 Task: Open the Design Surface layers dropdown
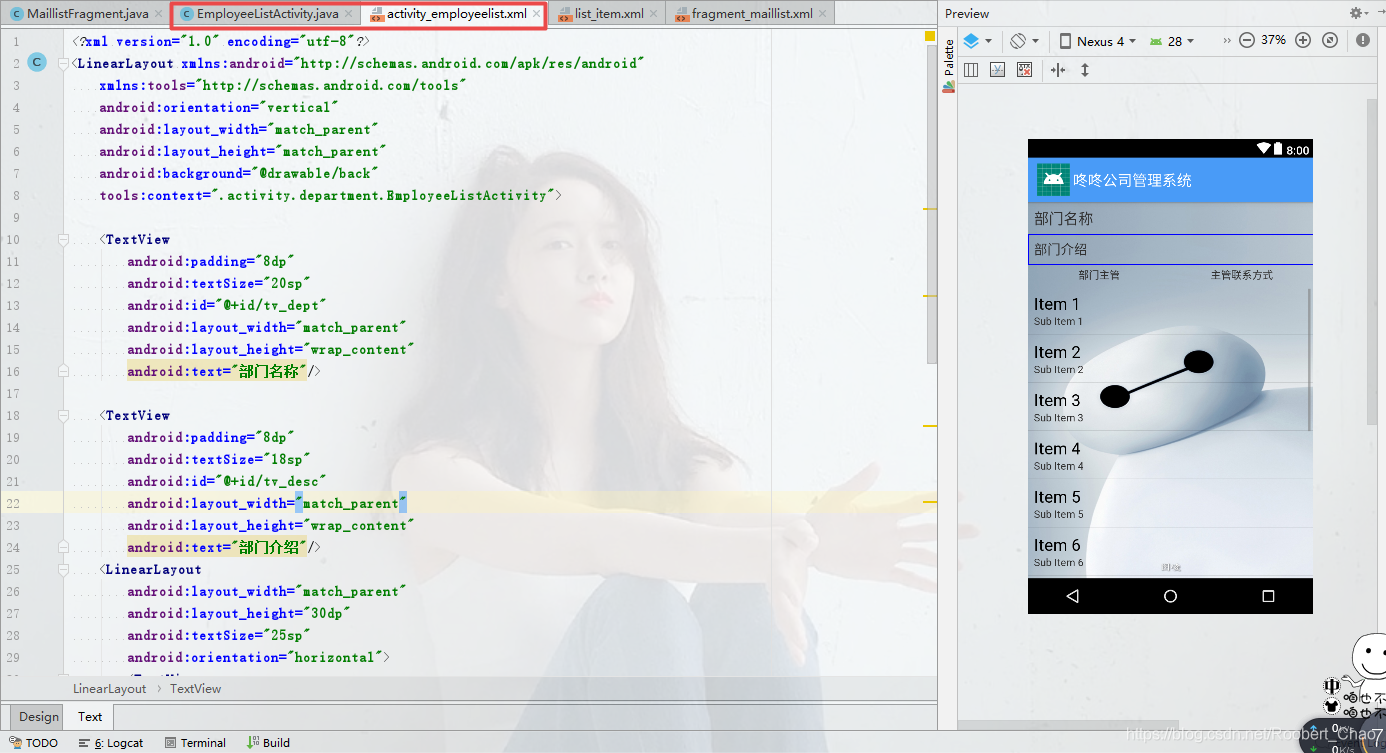tap(977, 41)
